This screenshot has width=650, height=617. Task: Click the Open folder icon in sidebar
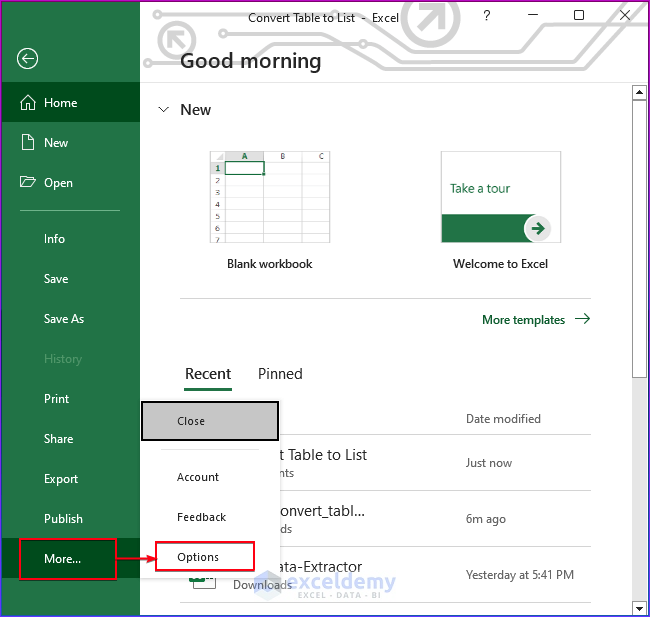coord(28,182)
